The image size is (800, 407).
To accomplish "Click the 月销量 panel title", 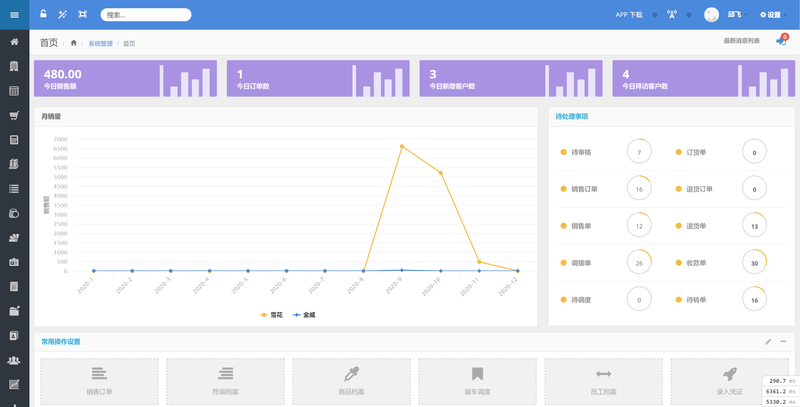I will 51,116.
